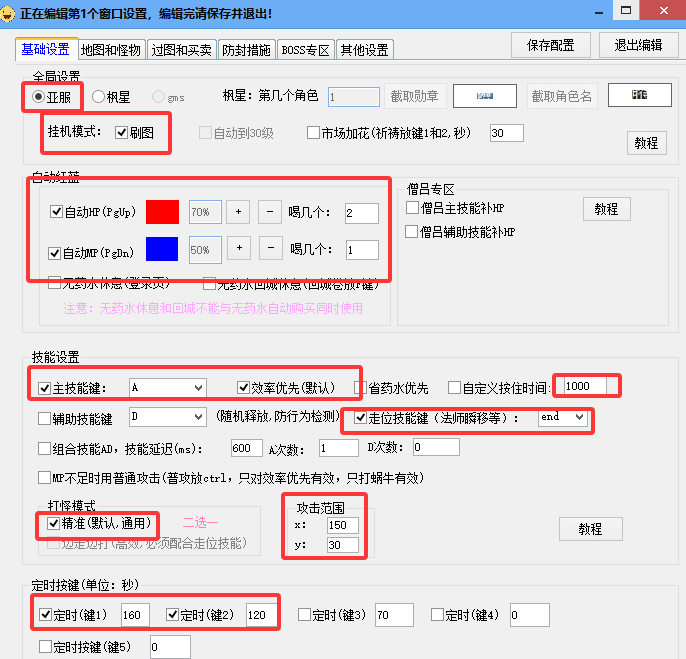686x659 pixels.
Task: Click the minus button for auto MP percentage
Action: tap(270, 248)
